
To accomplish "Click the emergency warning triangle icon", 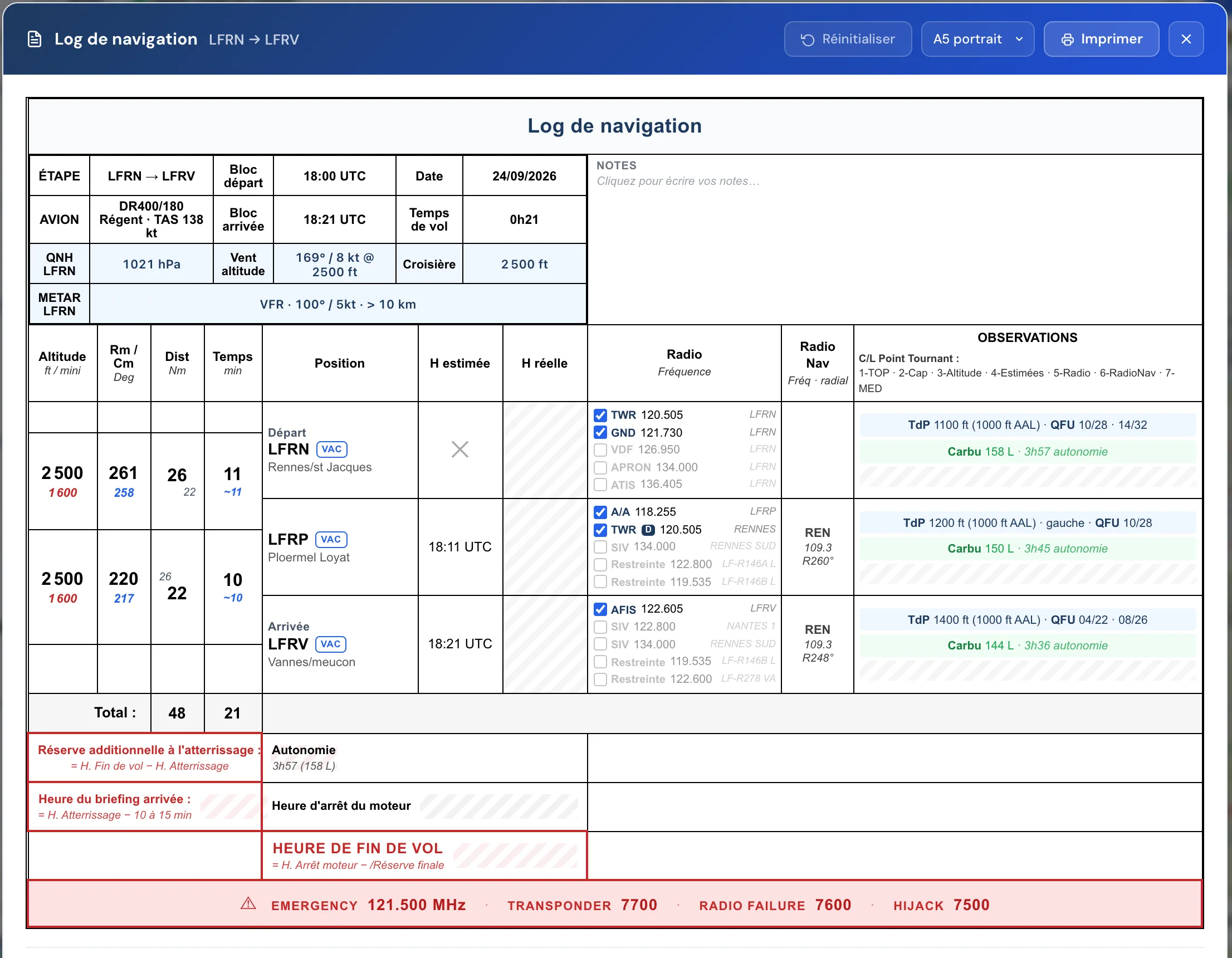I will point(248,904).
